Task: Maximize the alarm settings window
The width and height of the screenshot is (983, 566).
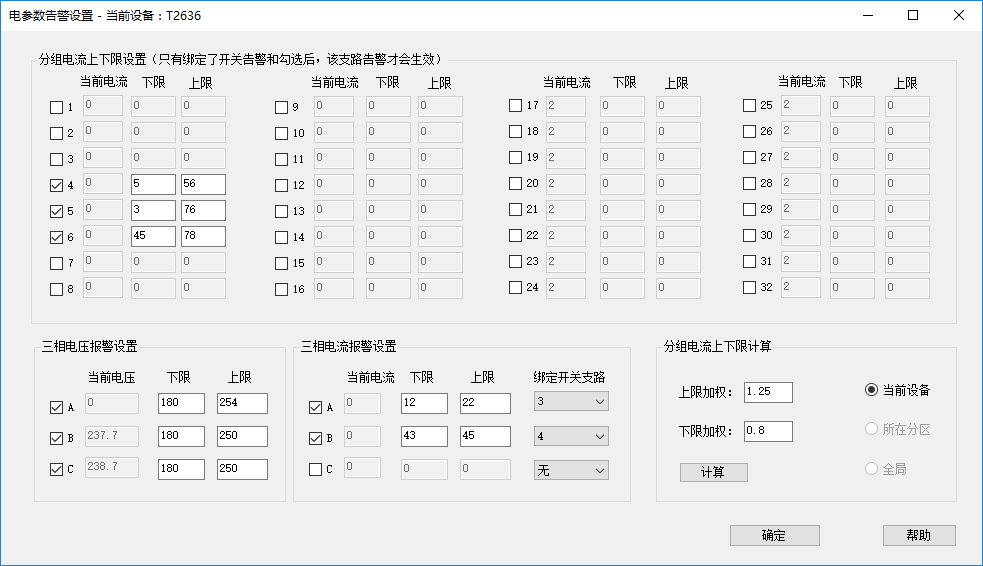Action: tap(912, 15)
